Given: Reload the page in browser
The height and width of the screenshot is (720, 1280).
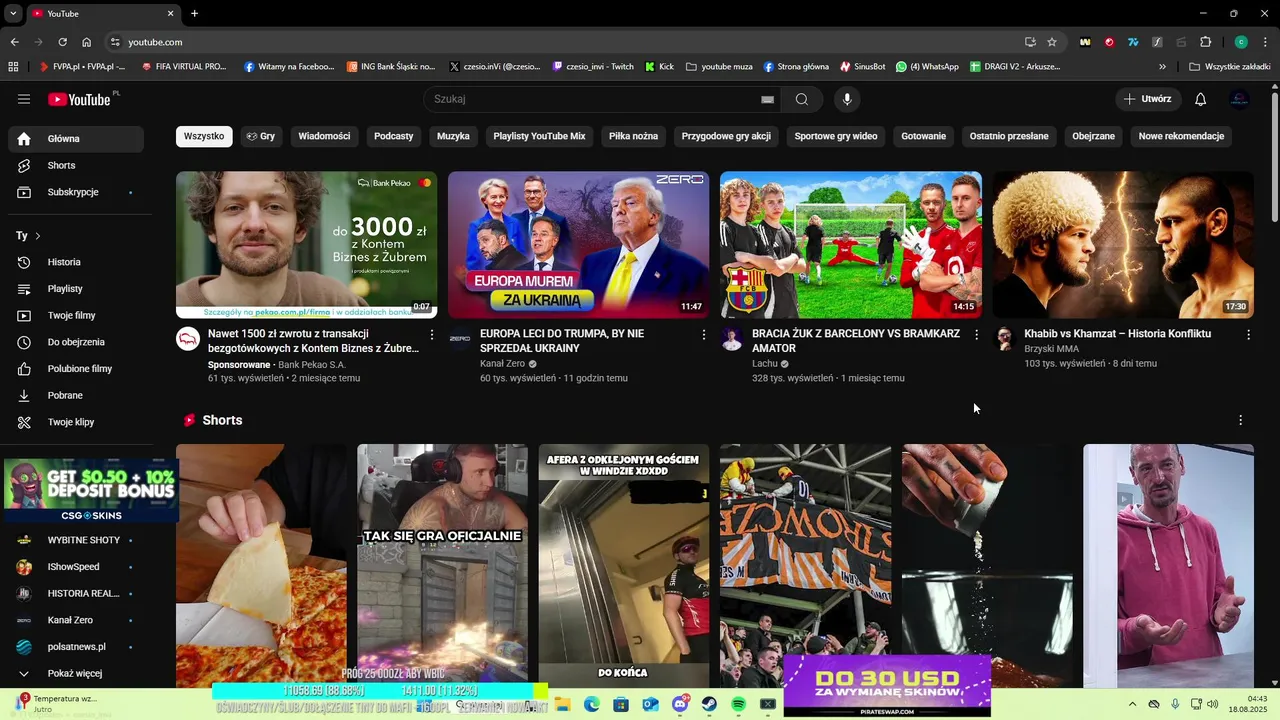Looking at the screenshot, I should coord(62,42).
